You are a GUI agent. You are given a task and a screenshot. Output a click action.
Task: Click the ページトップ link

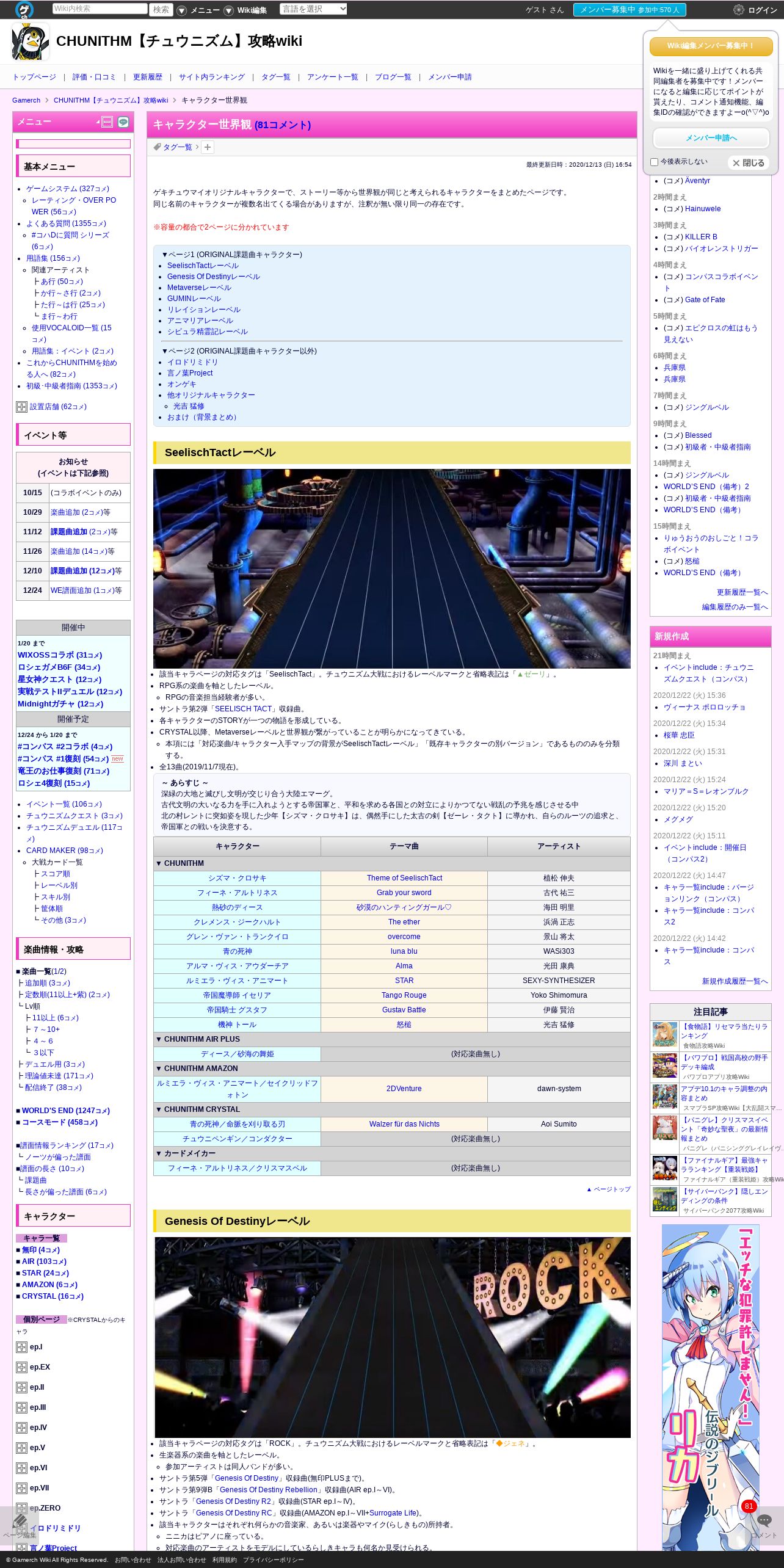608,1189
